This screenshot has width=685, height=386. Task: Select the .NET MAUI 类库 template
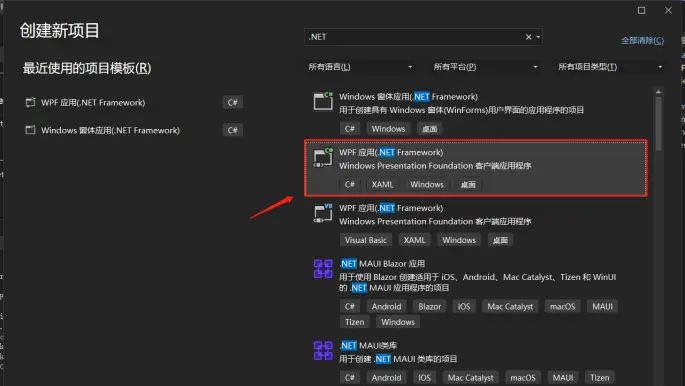click(476, 361)
